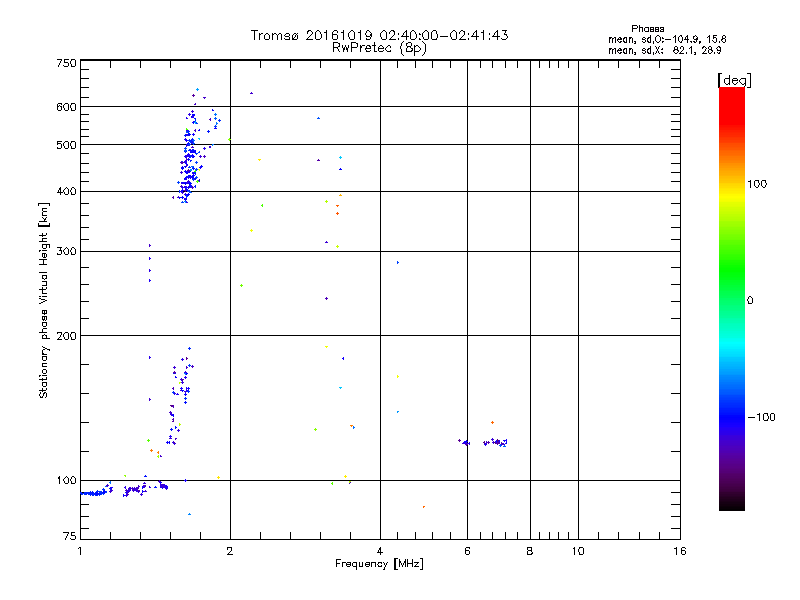Click the y-axis label 'Stationary phase Virtual Height [km]'

coord(44,301)
